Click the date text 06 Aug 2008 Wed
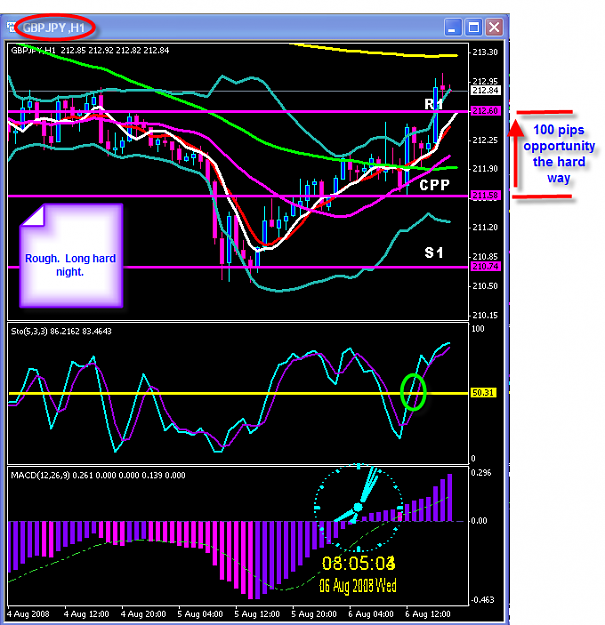The height and width of the screenshot is (625, 605). point(358,586)
